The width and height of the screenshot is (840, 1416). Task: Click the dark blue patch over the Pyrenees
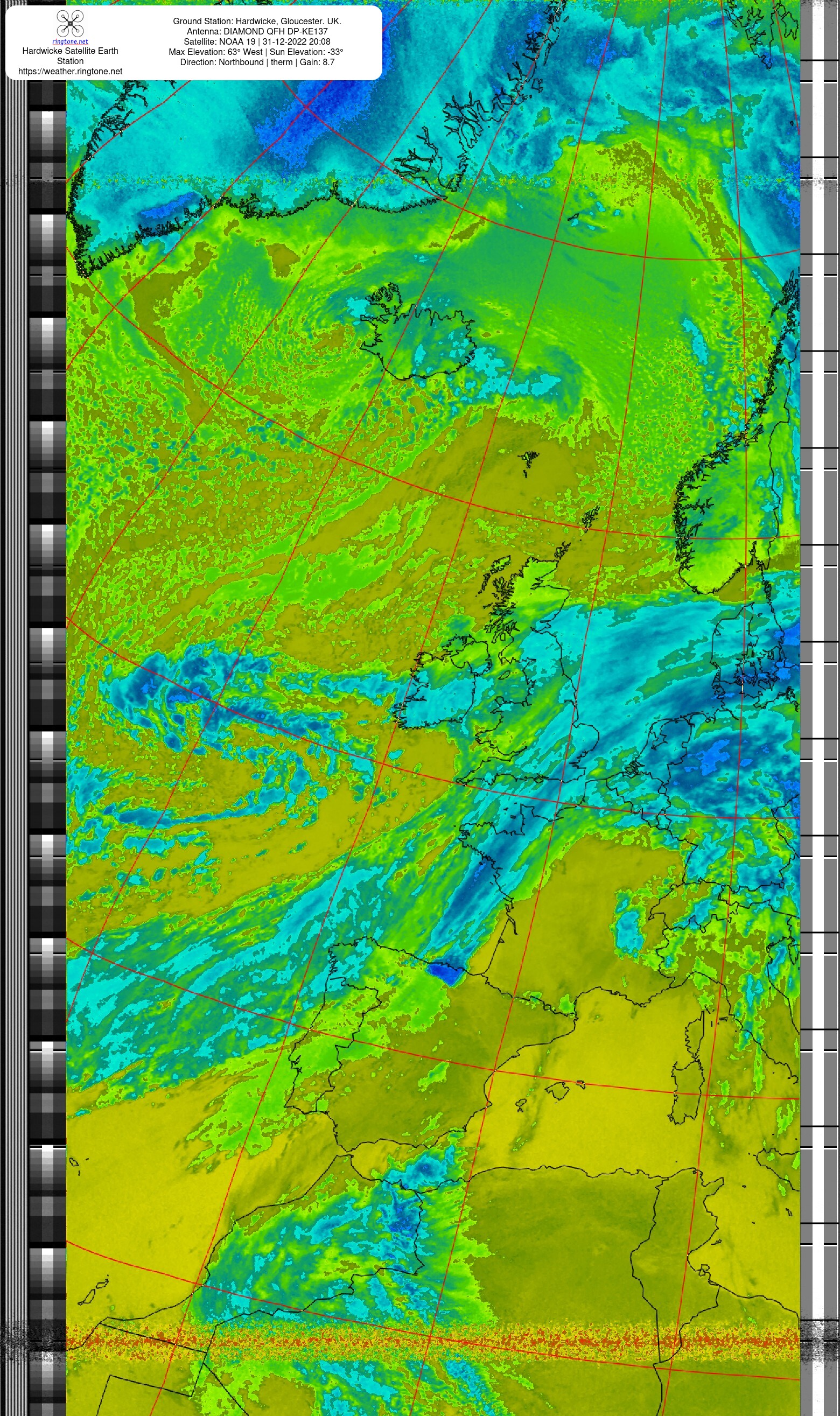(444, 972)
